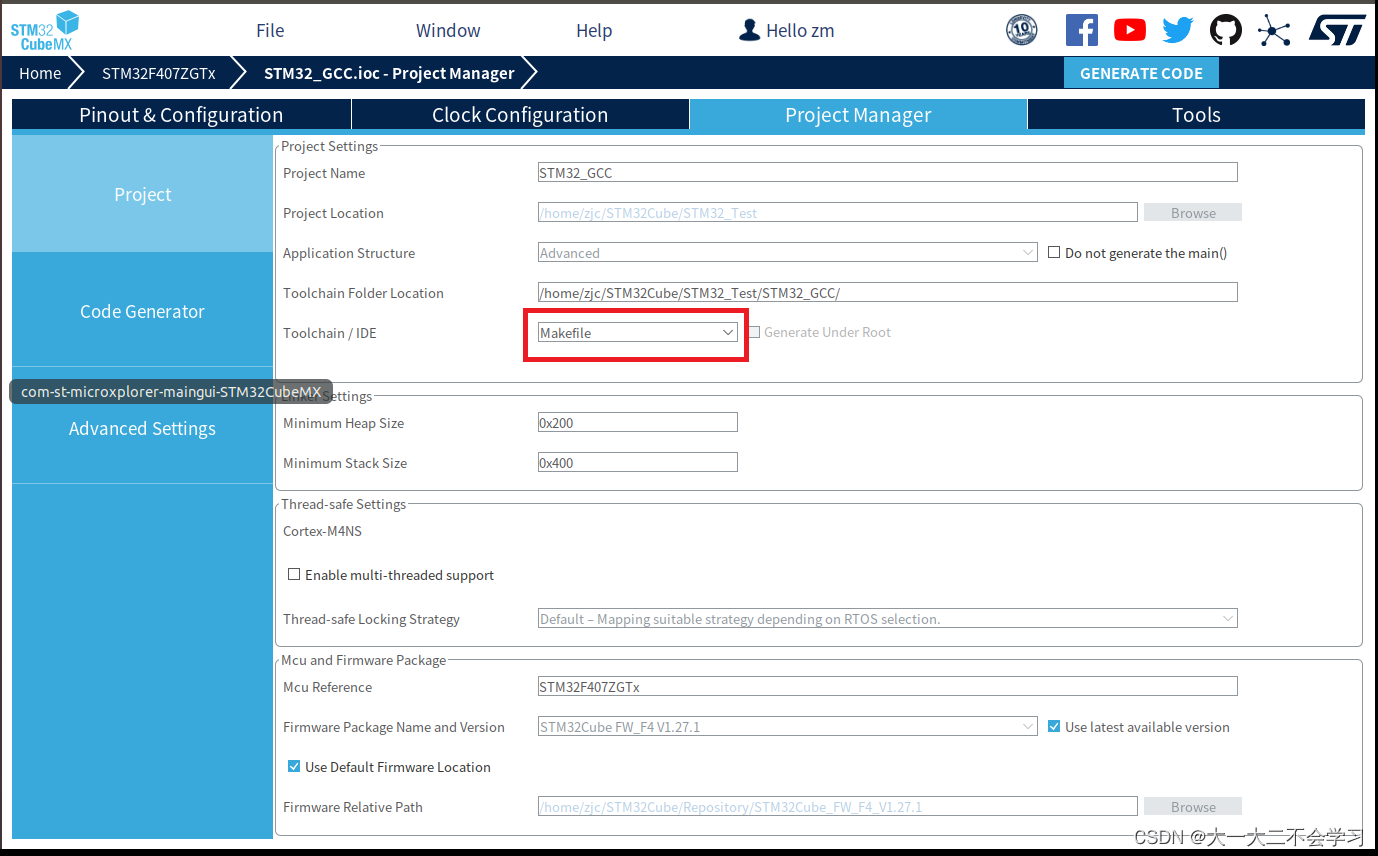Click STM32_GCC.ioc - Project Manager breadcrumb
This screenshot has width=1378, height=856.
pos(389,73)
